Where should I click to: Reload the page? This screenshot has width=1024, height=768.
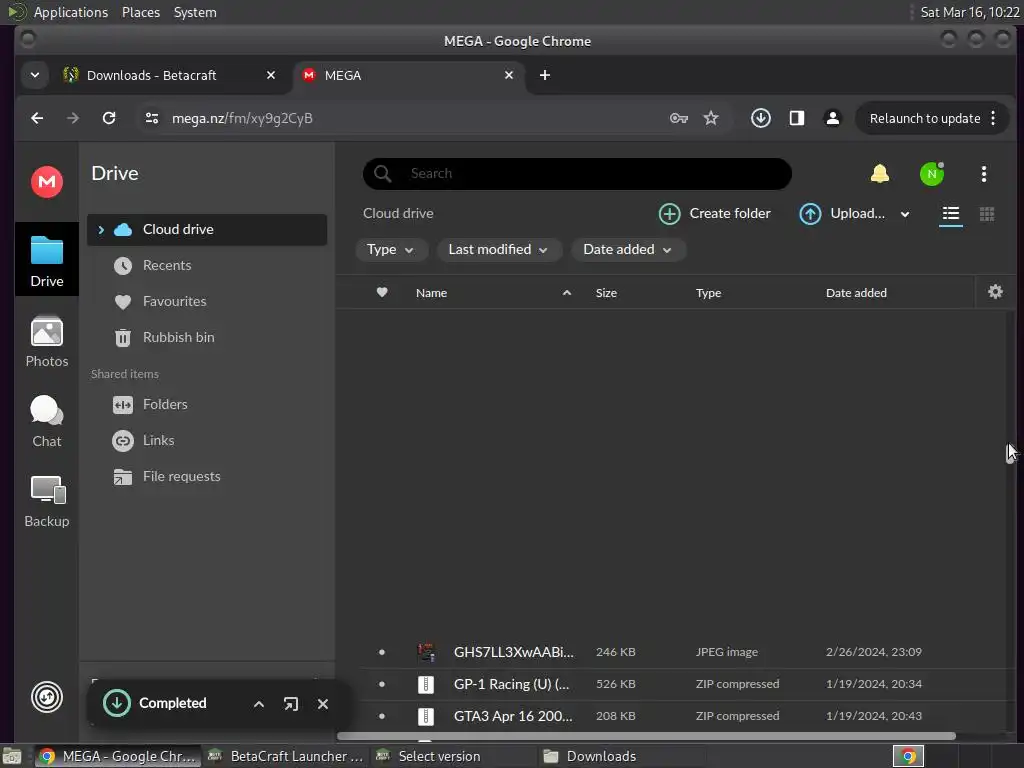[x=109, y=118]
